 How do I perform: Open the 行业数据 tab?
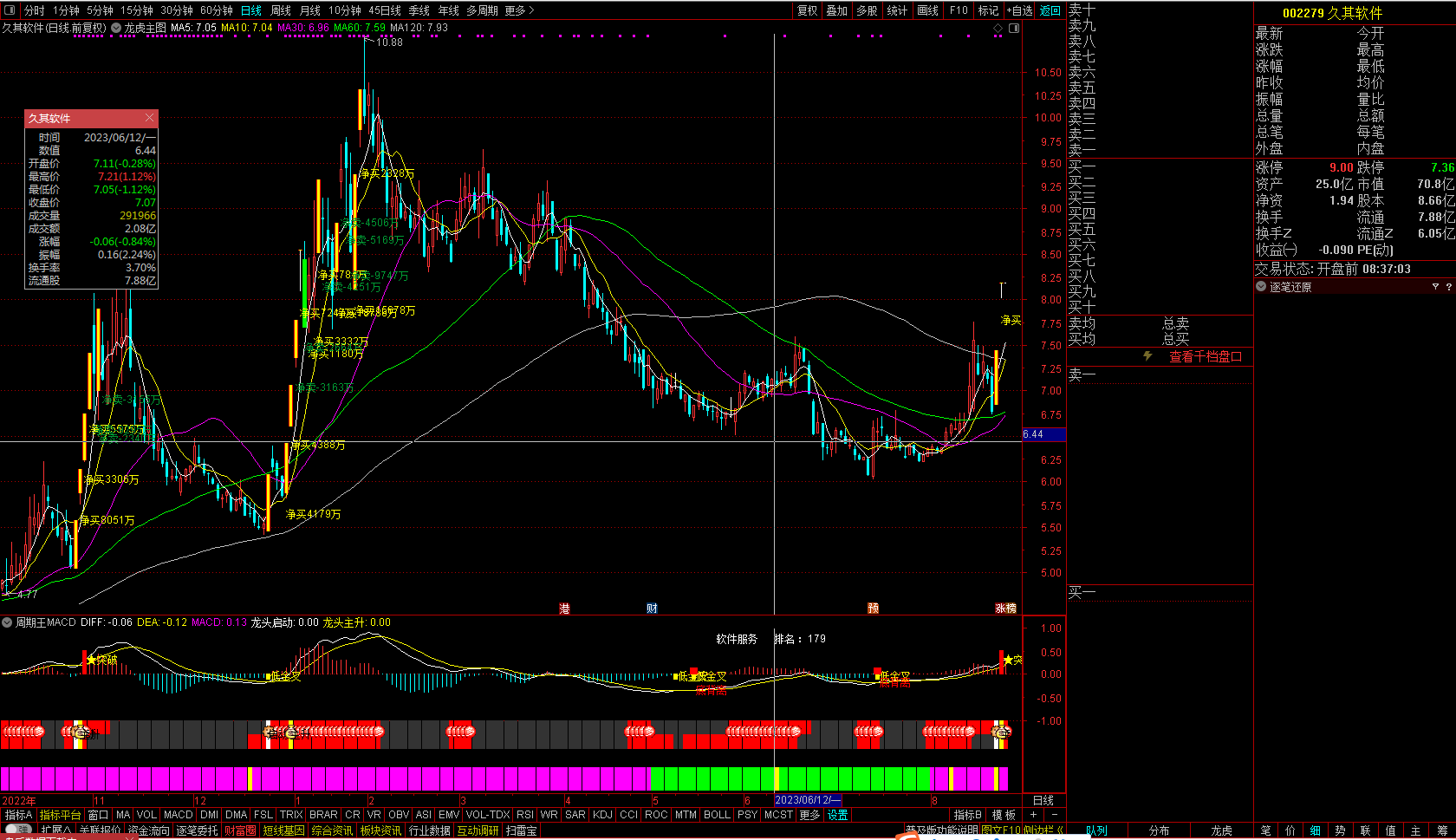point(429,830)
